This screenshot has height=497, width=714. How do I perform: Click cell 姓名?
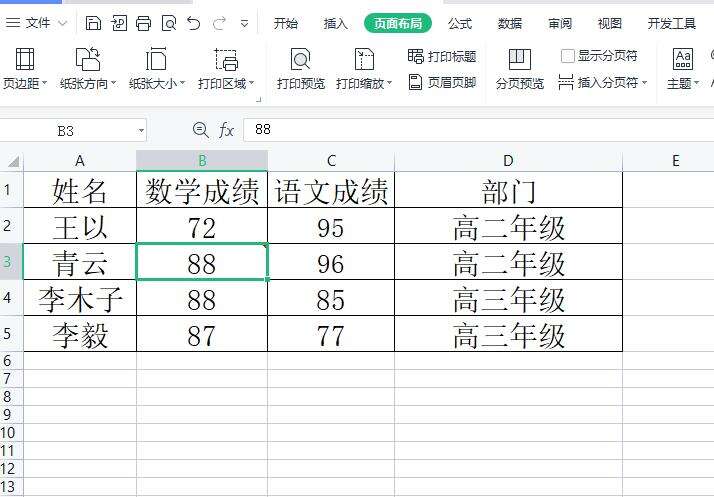point(80,190)
